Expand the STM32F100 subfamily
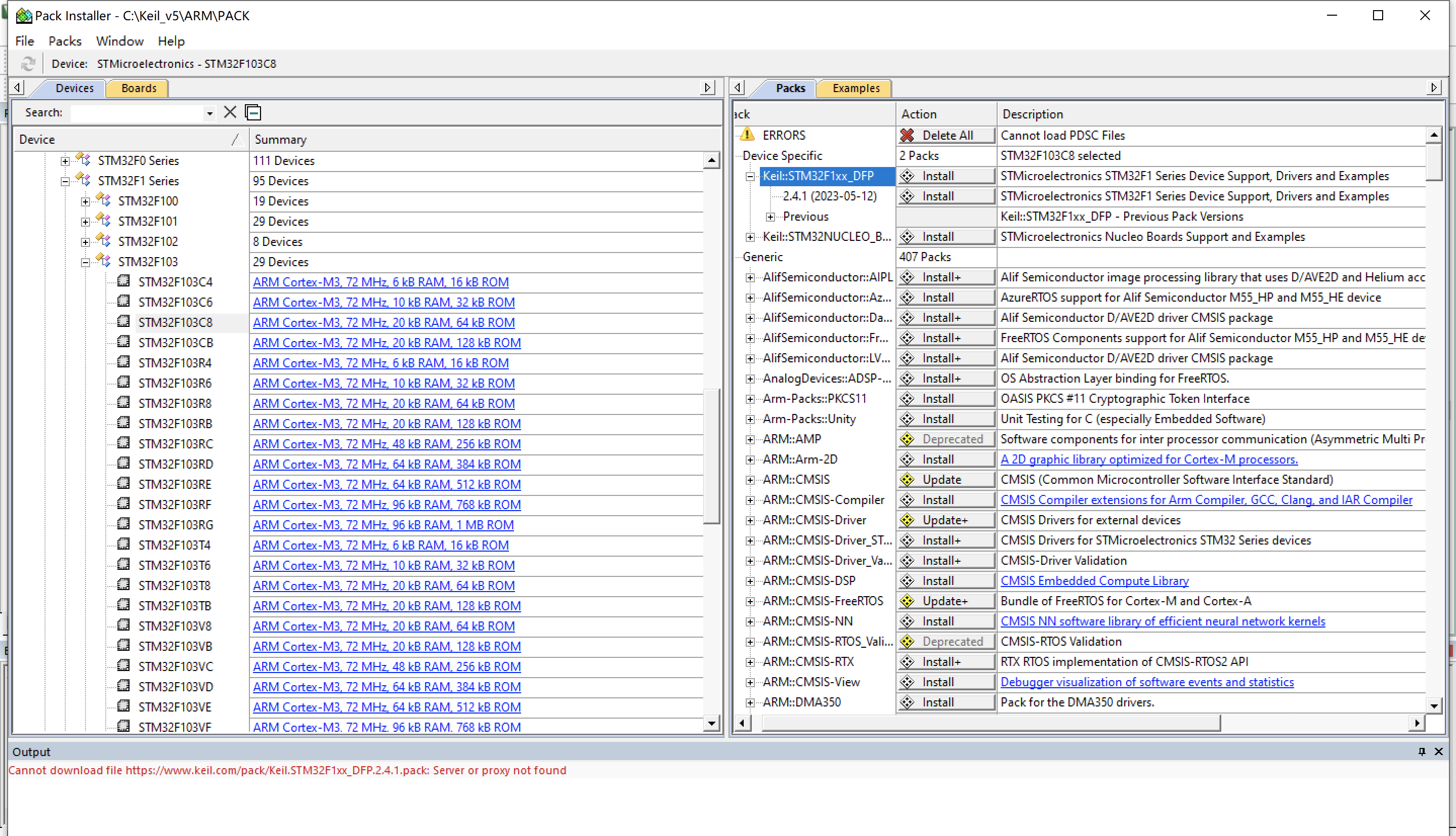1456x836 pixels. click(85, 201)
